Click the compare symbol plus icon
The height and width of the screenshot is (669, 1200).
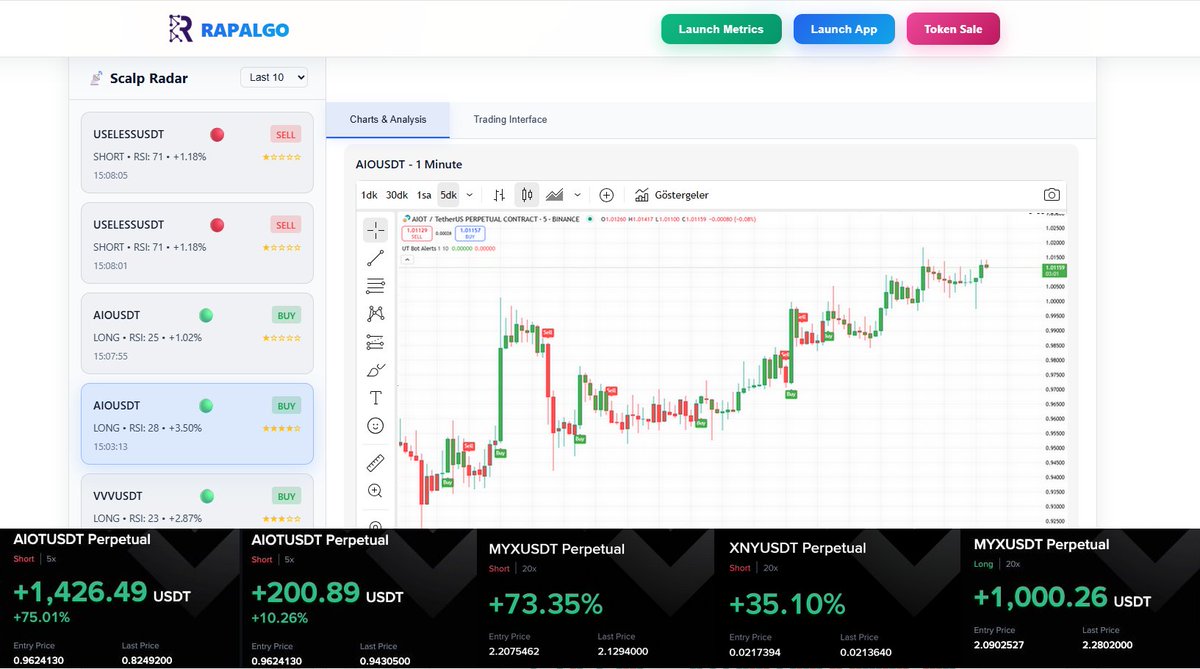point(606,195)
